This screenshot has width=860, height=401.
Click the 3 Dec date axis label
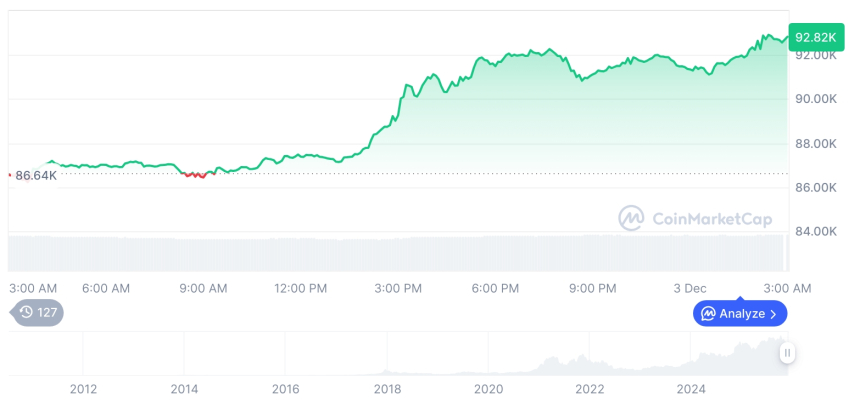tap(689, 288)
